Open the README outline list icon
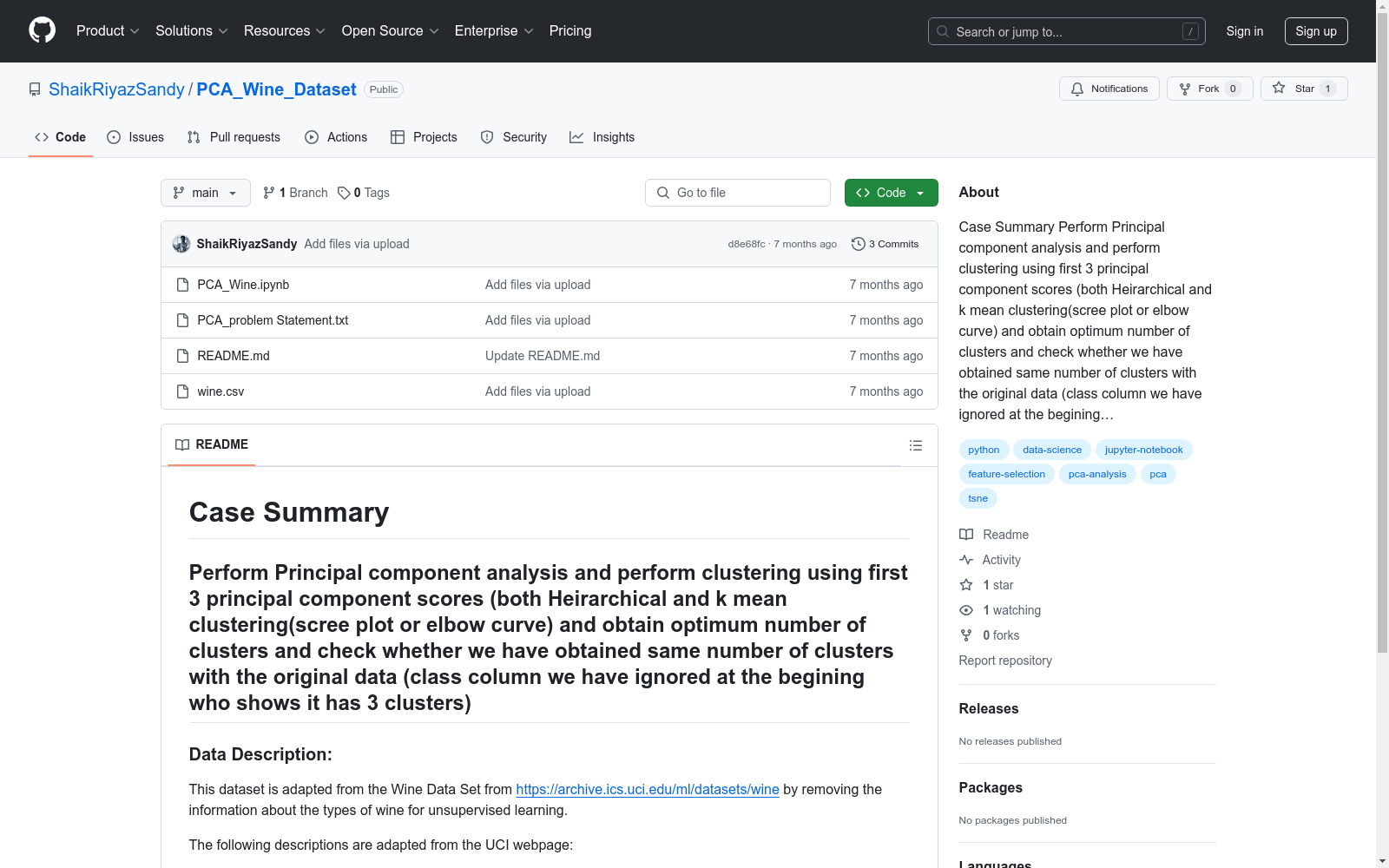Image resolution: width=1389 pixels, height=868 pixels. (x=915, y=445)
